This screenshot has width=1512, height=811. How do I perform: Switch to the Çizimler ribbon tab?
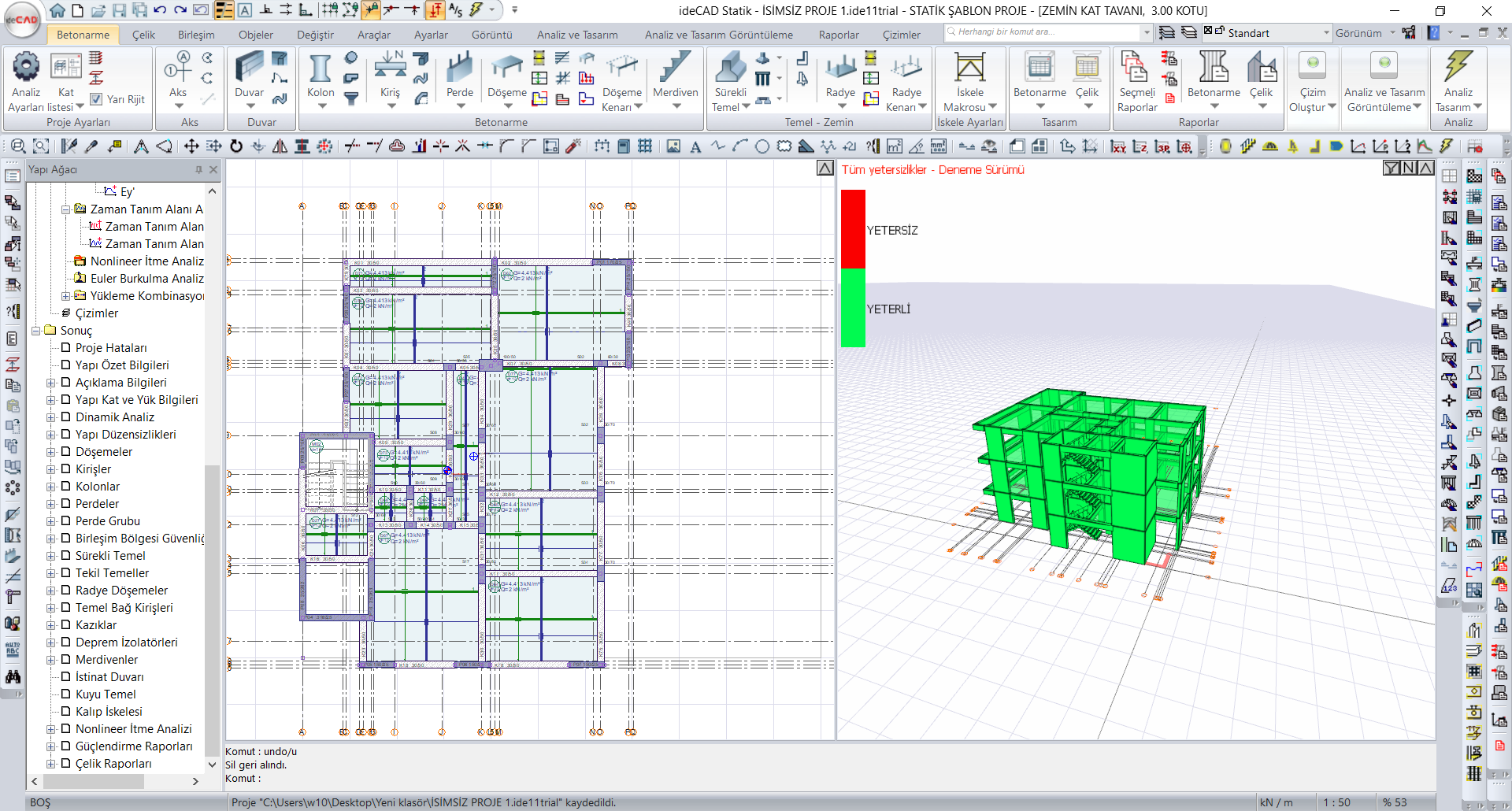[901, 35]
